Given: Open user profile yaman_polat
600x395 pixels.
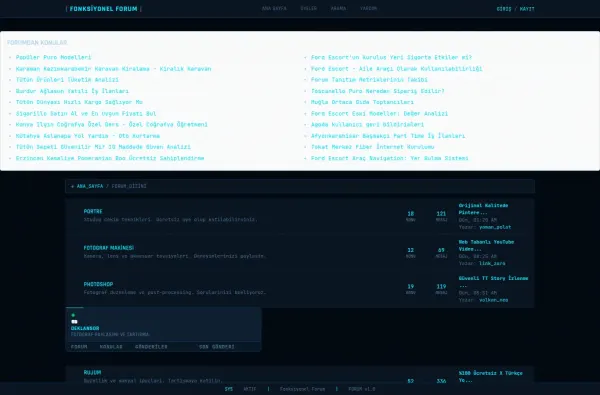Looking at the screenshot, I should click(x=495, y=227).
